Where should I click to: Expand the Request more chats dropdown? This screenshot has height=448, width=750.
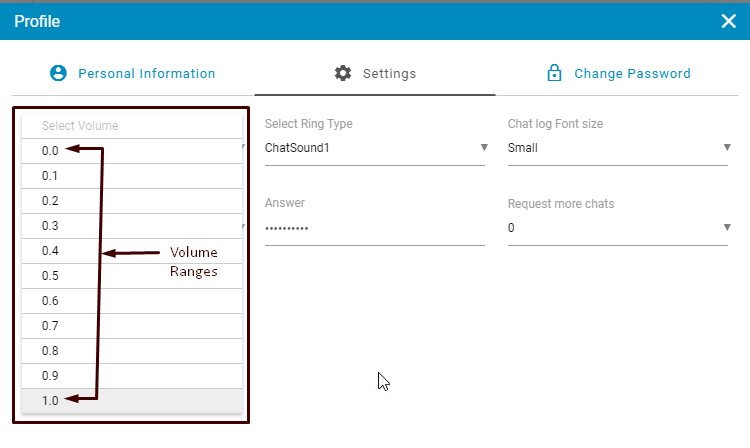tap(618, 228)
